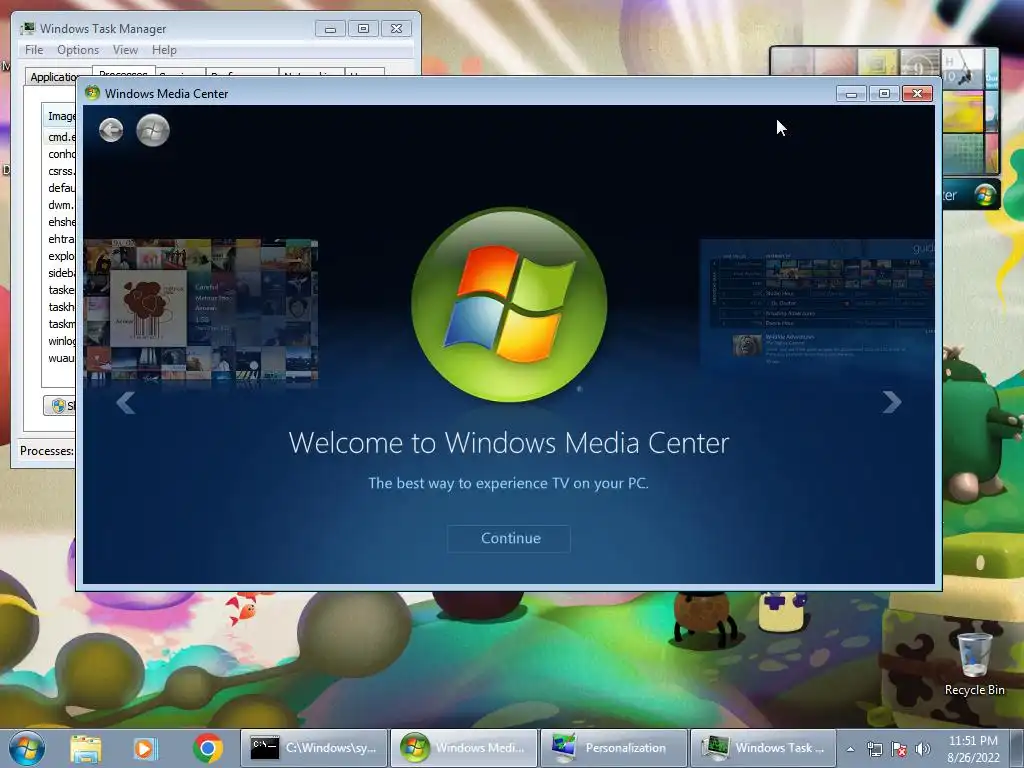This screenshot has width=1024, height=768.
Task: Open Task Manager File menu
Action: (34, 50)
